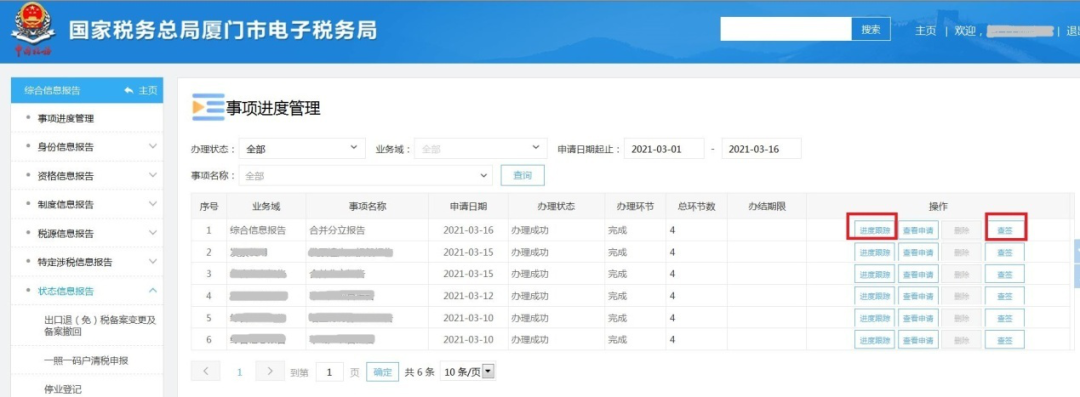Click the go-to-page number input
This screenshot has height=397, width=1080.
[330, 372]
